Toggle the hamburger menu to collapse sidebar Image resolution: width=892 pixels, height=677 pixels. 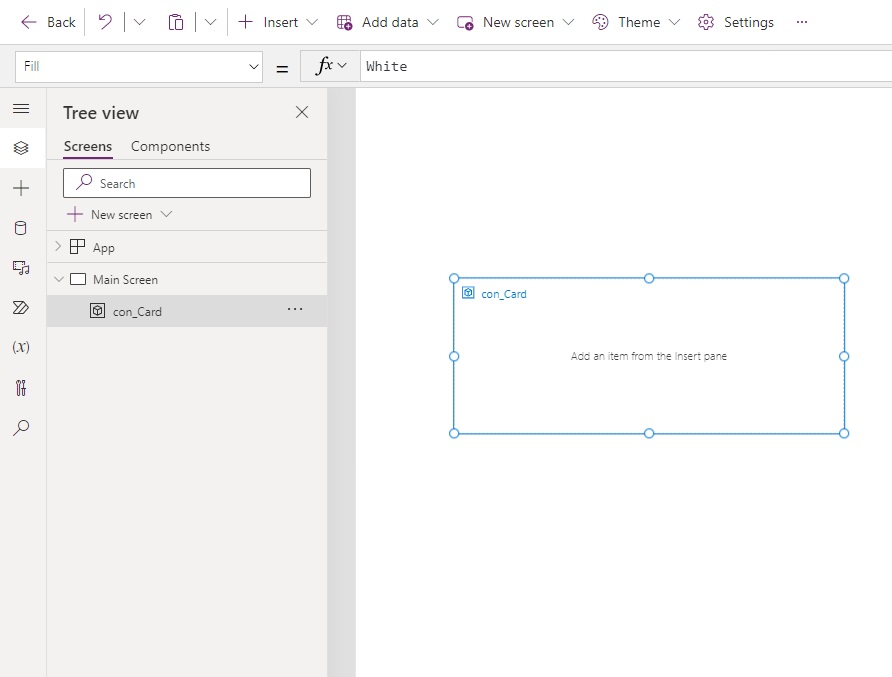point(21,109)
